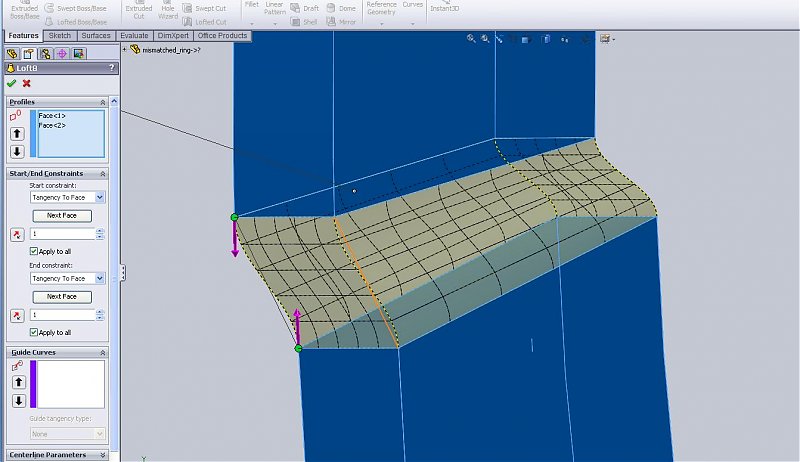Open help for the Loft8 PropertyManager
800x462 pixels.
(112, 68)
